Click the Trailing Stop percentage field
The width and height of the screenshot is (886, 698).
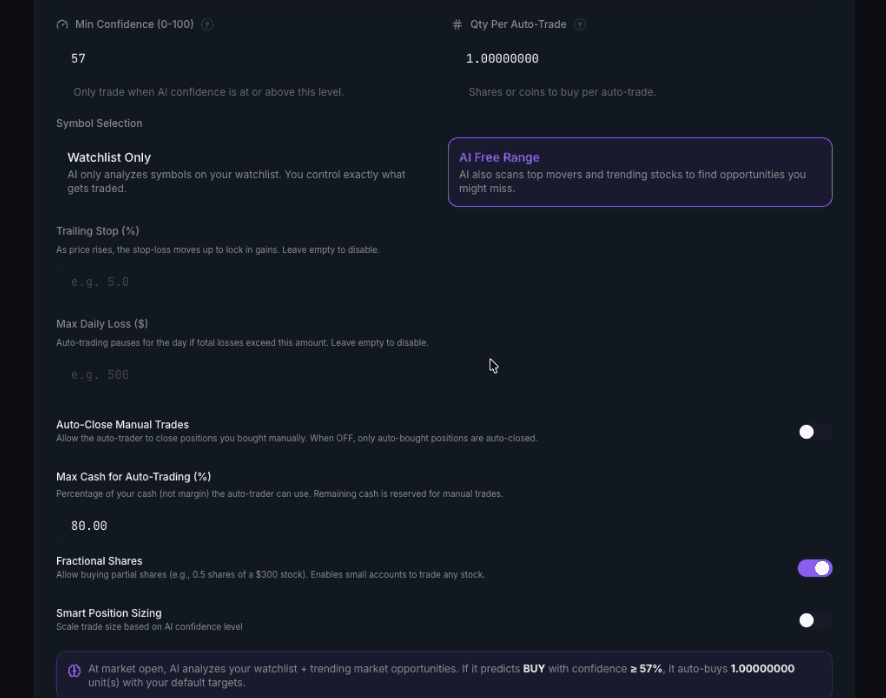125,281
